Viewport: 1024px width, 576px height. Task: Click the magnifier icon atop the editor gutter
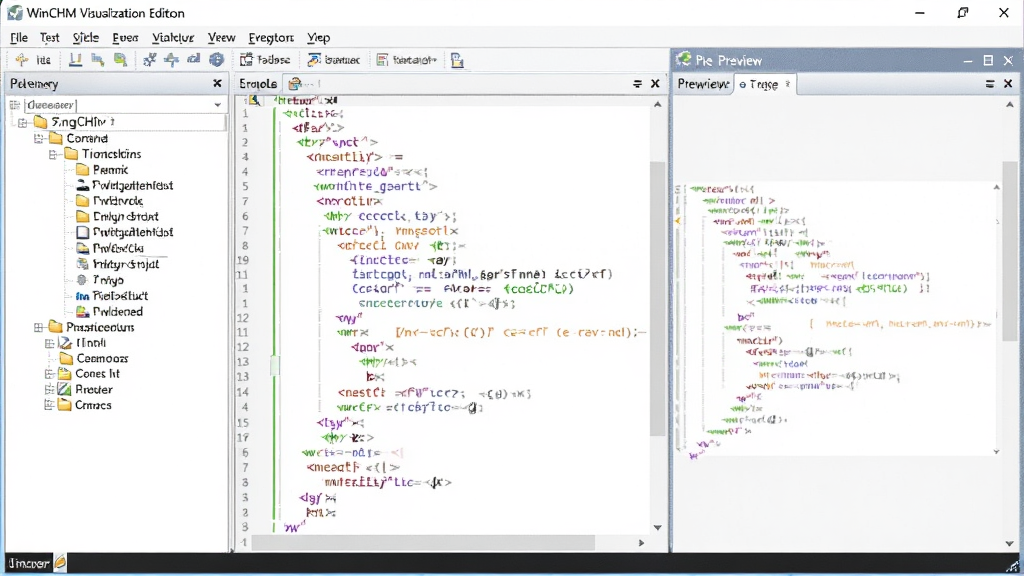coord(255,100)
